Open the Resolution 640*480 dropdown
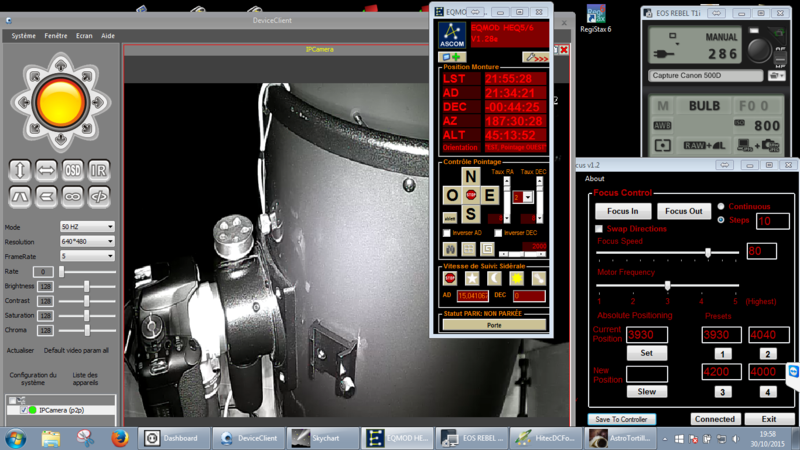This screenshot has height=450, width=800. [x=87, y=241]
